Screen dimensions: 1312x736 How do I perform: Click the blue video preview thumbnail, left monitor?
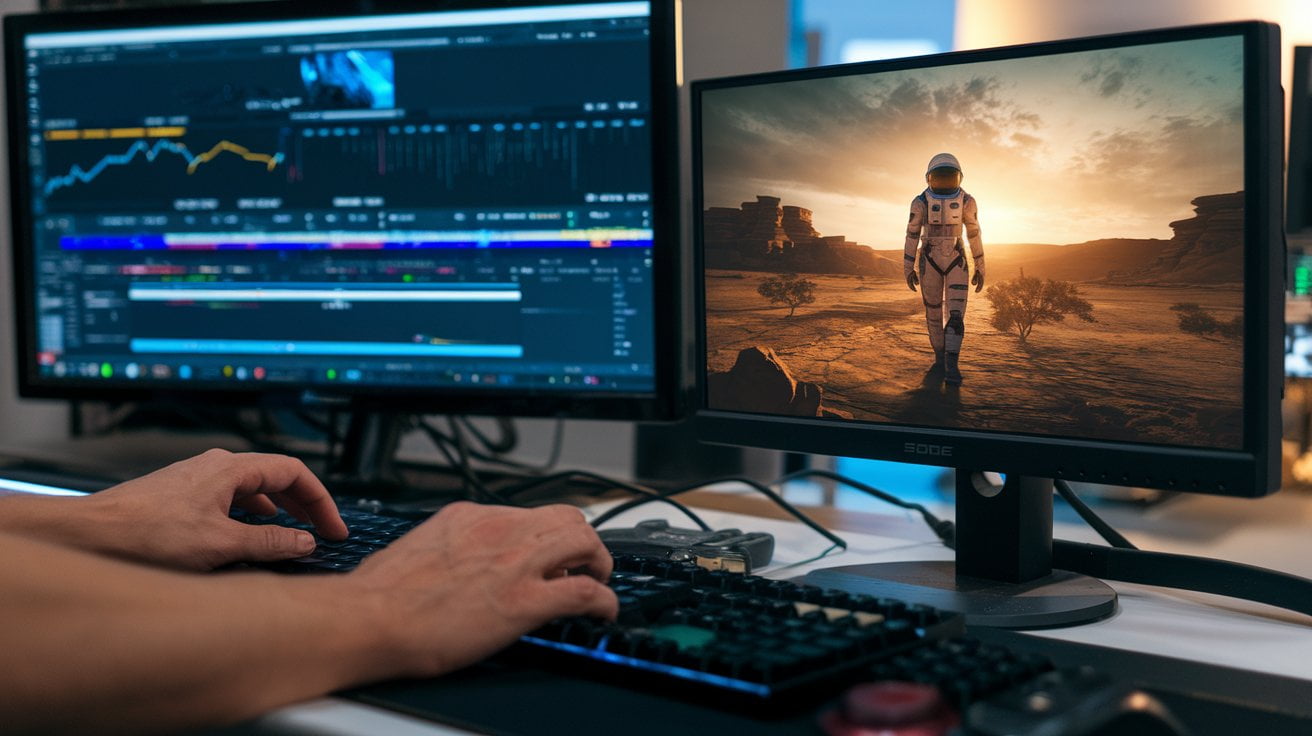(x=347, y=79)
